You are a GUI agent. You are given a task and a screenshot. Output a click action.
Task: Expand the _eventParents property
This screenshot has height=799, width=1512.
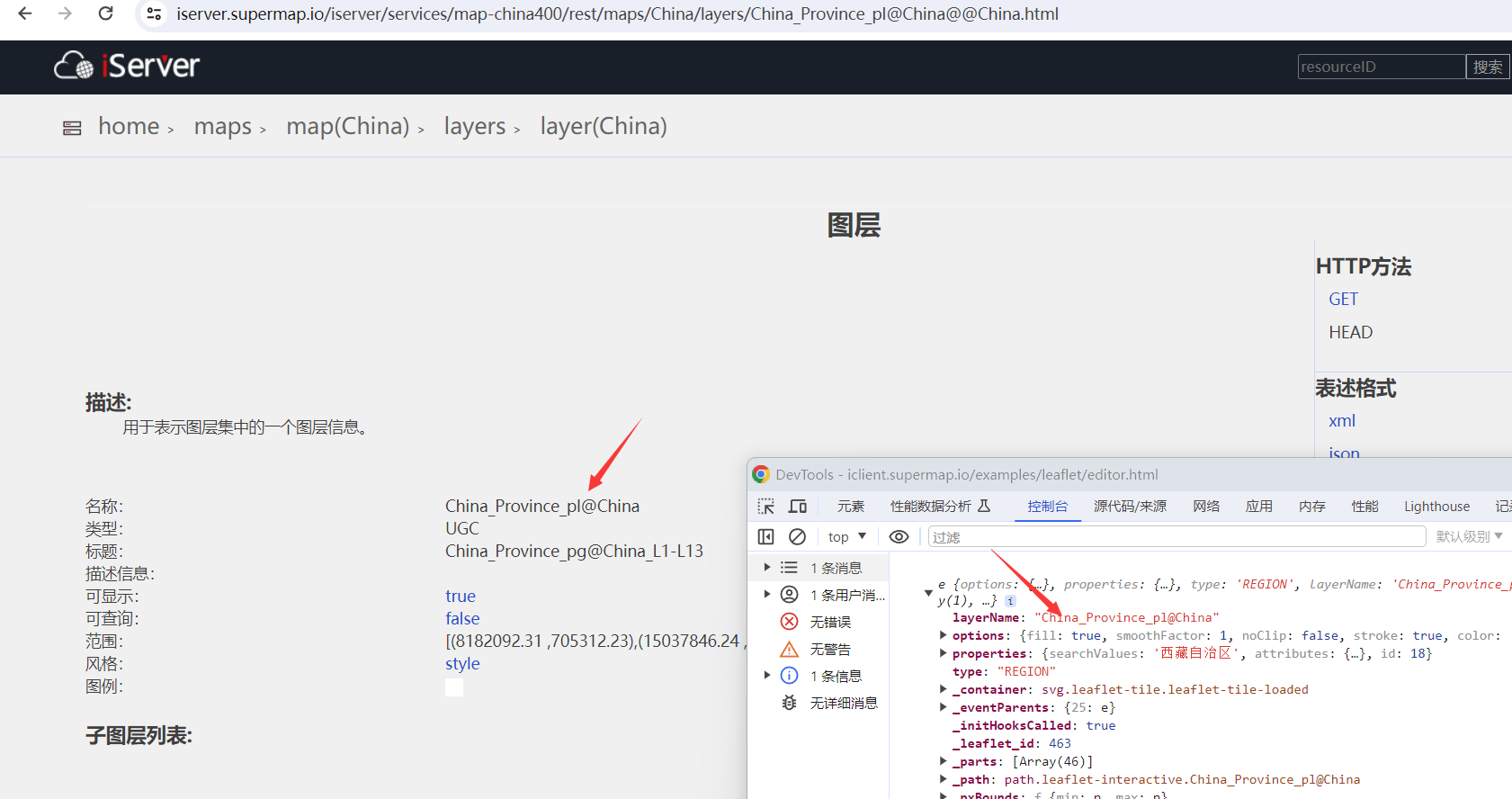coord(943,707)
